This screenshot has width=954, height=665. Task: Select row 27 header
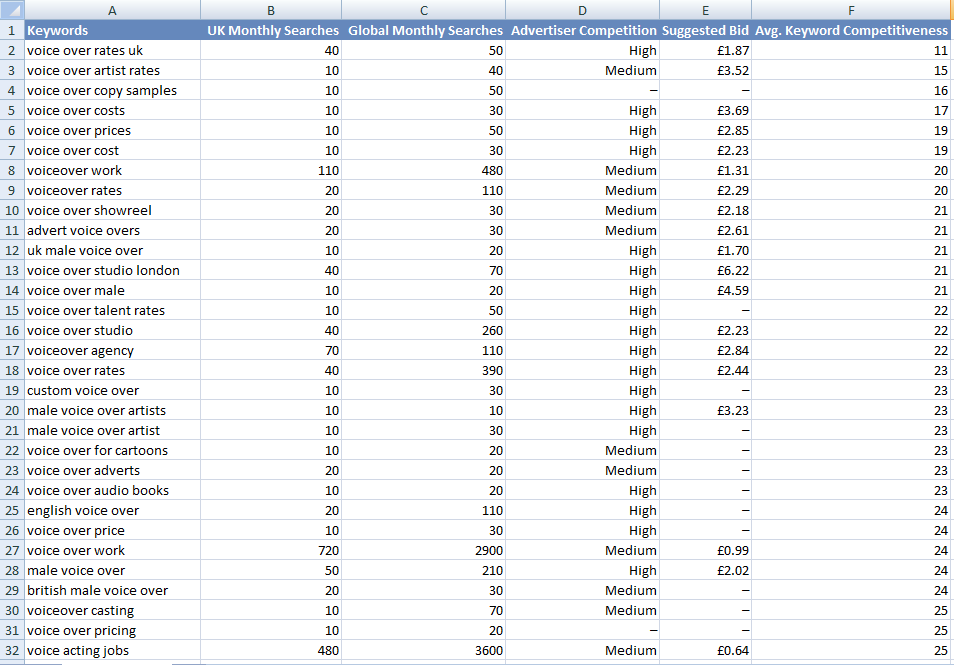click(12, 551)
